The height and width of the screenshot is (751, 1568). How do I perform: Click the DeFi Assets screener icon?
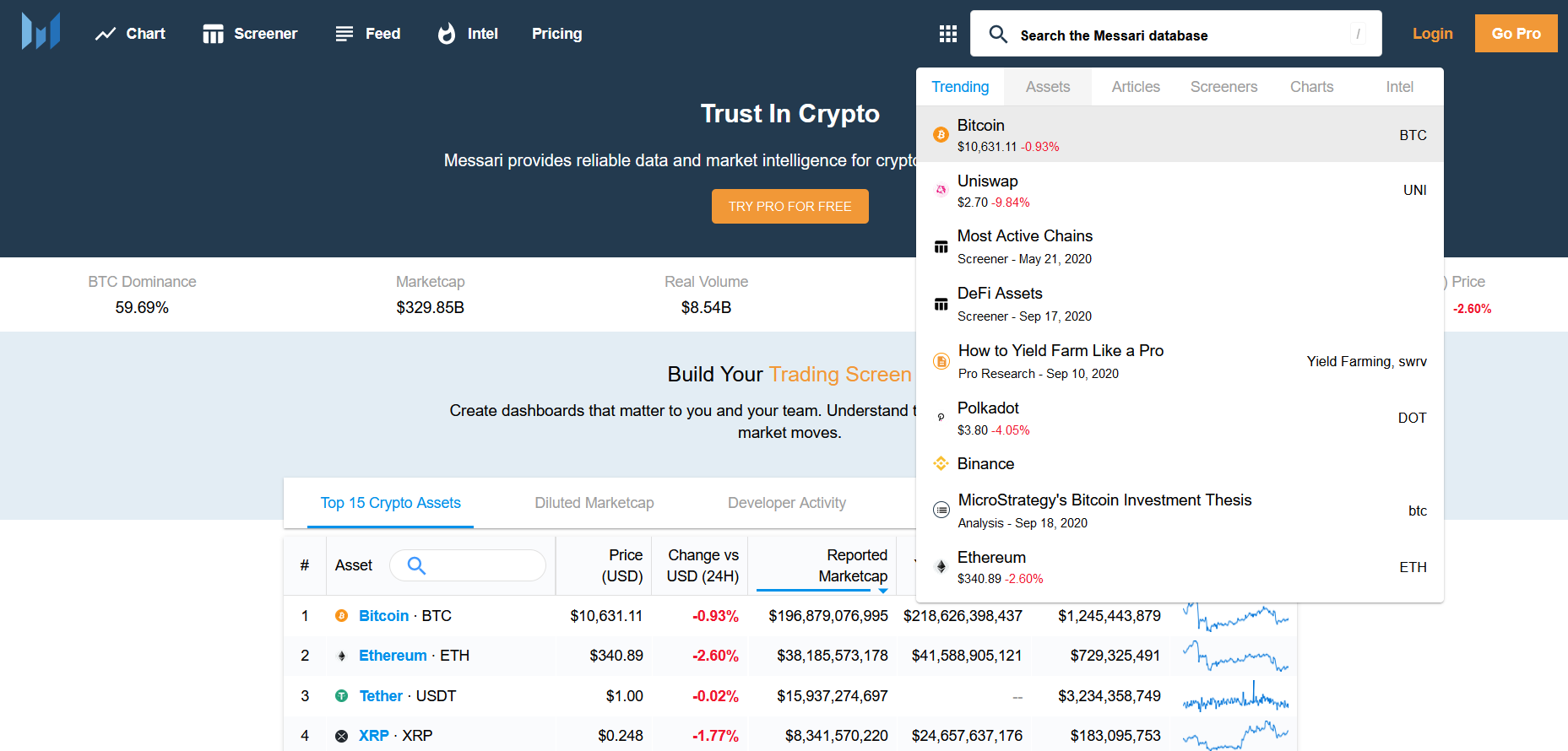point(941,305)
